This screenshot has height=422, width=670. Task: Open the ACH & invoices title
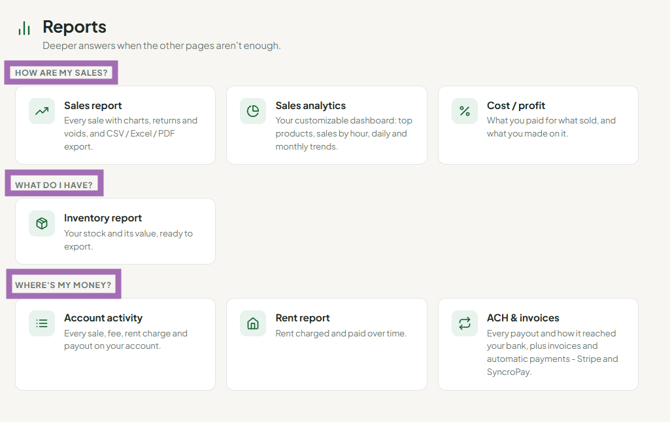tap(523, 318)
